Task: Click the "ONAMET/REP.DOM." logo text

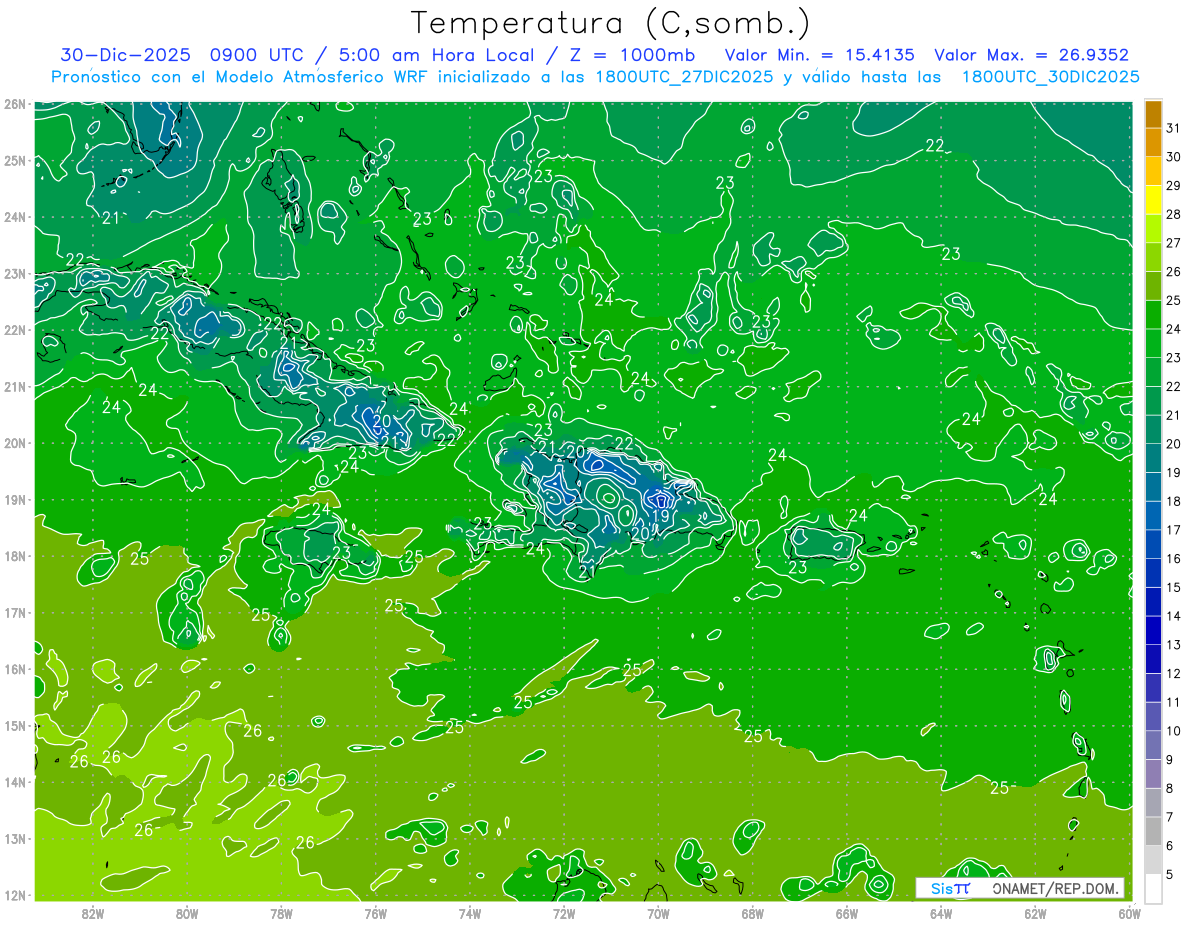Action: point(1056,888)
